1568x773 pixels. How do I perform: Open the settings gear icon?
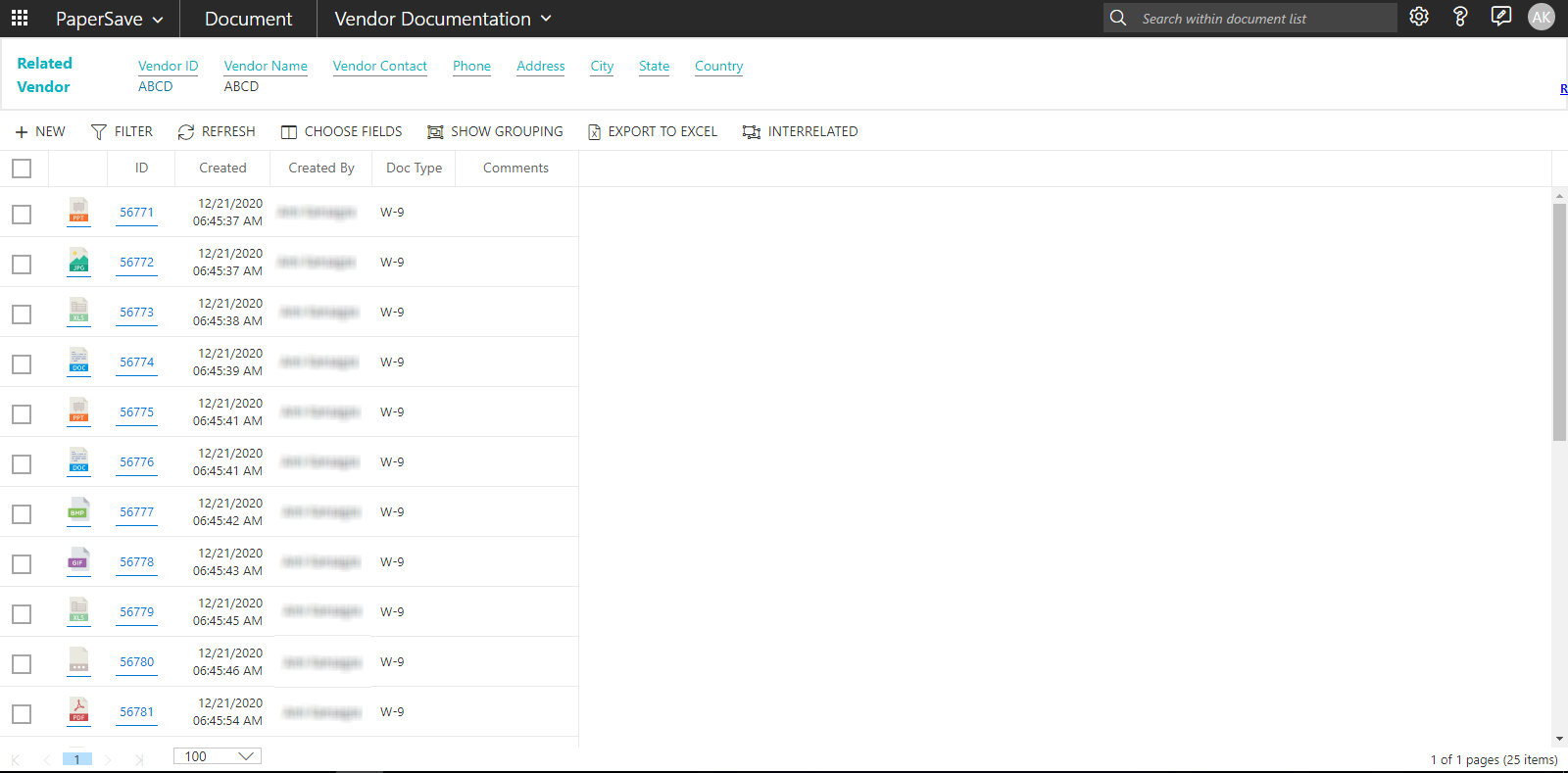pos(1419,17)
